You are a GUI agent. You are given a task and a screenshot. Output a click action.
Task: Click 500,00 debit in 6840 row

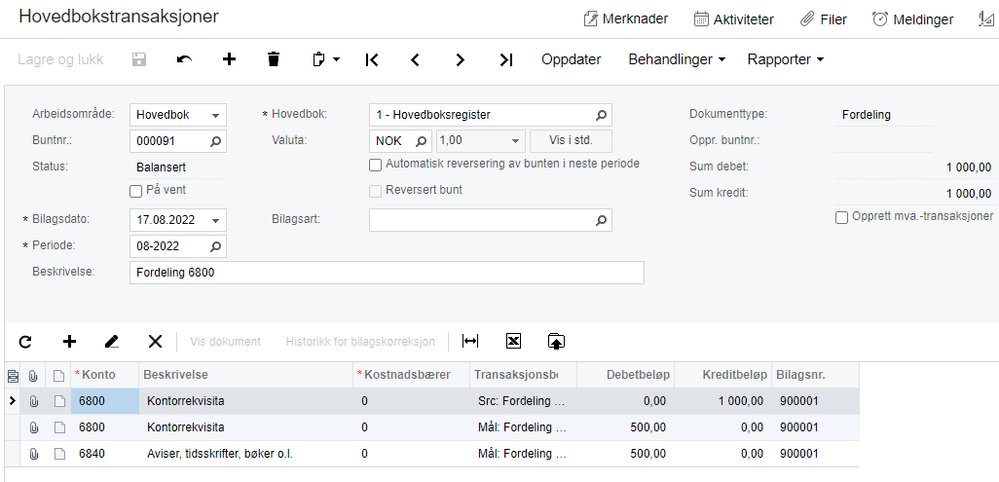tap(626, 454)
